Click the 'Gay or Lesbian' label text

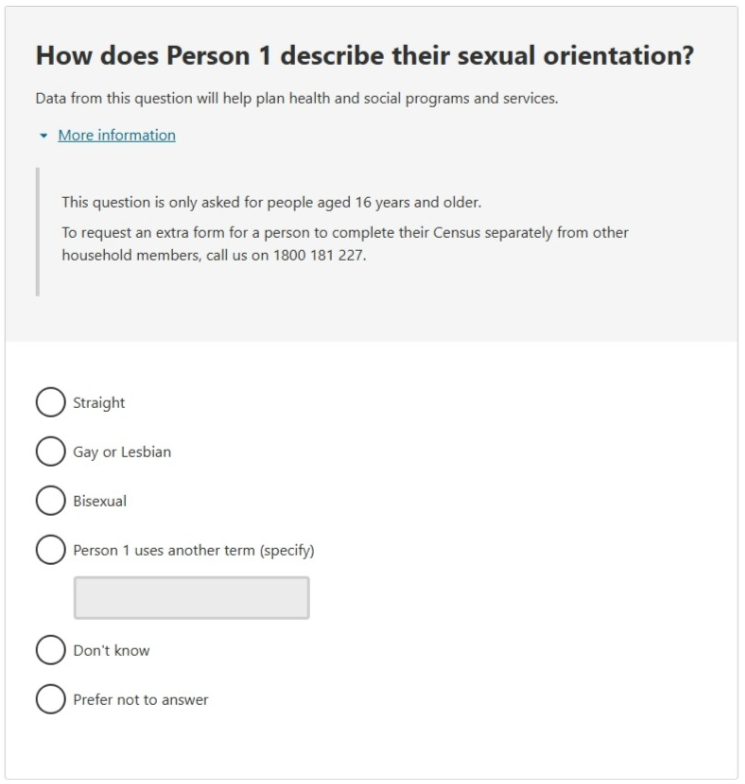121,452
